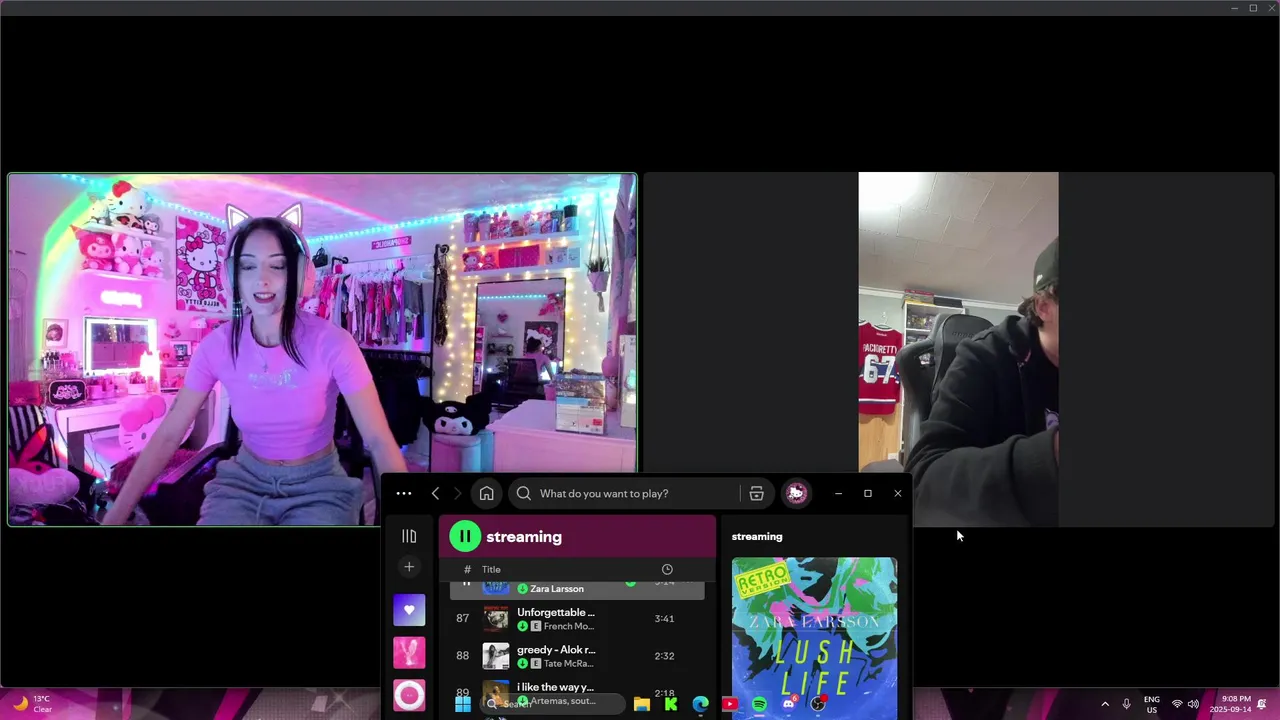Open the French Montana artist link
Image resolution: width=1280 pixels, height=720 pixels.
pyautogui.click(x=569, y=626)
